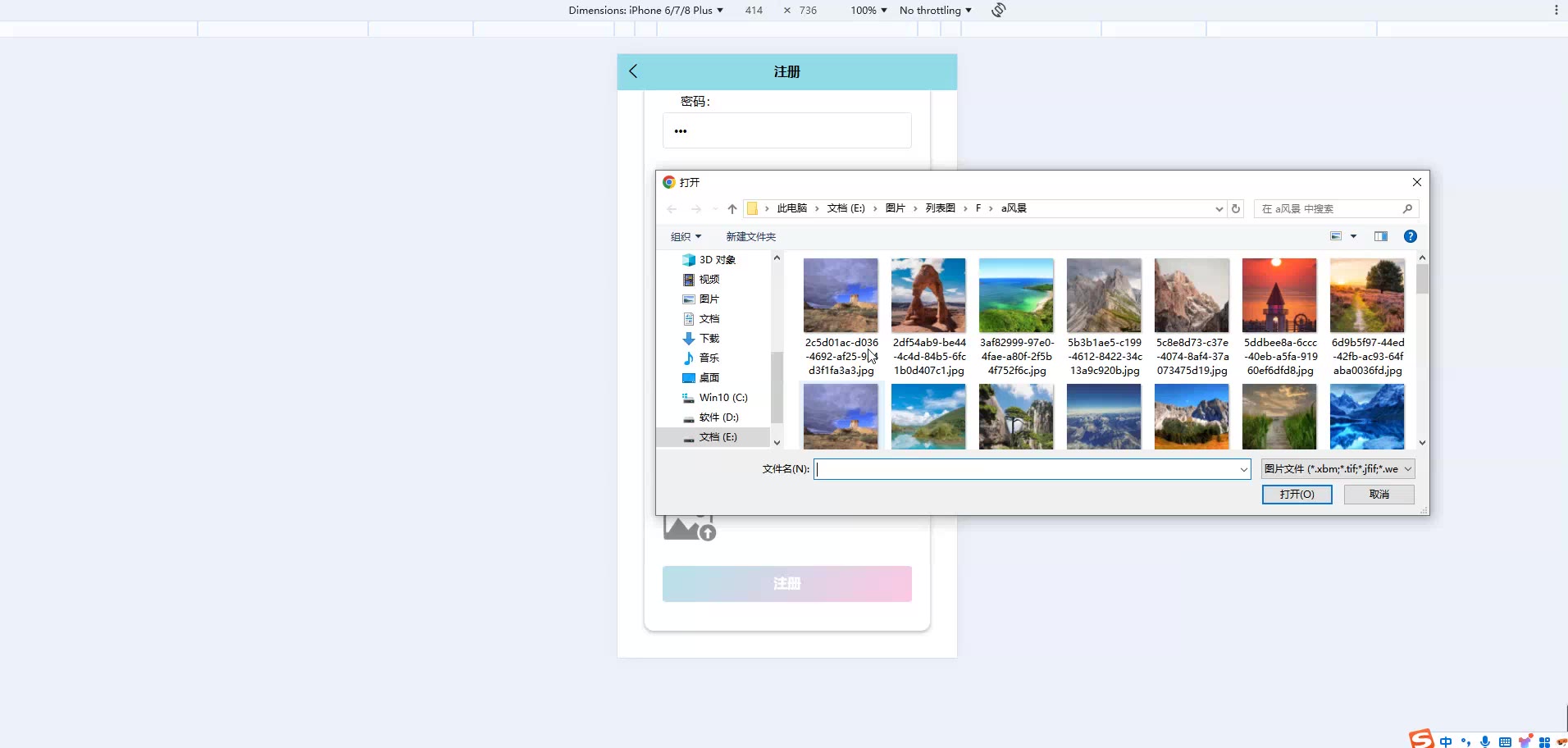Open the No throttling dropdown

[935, 10]
